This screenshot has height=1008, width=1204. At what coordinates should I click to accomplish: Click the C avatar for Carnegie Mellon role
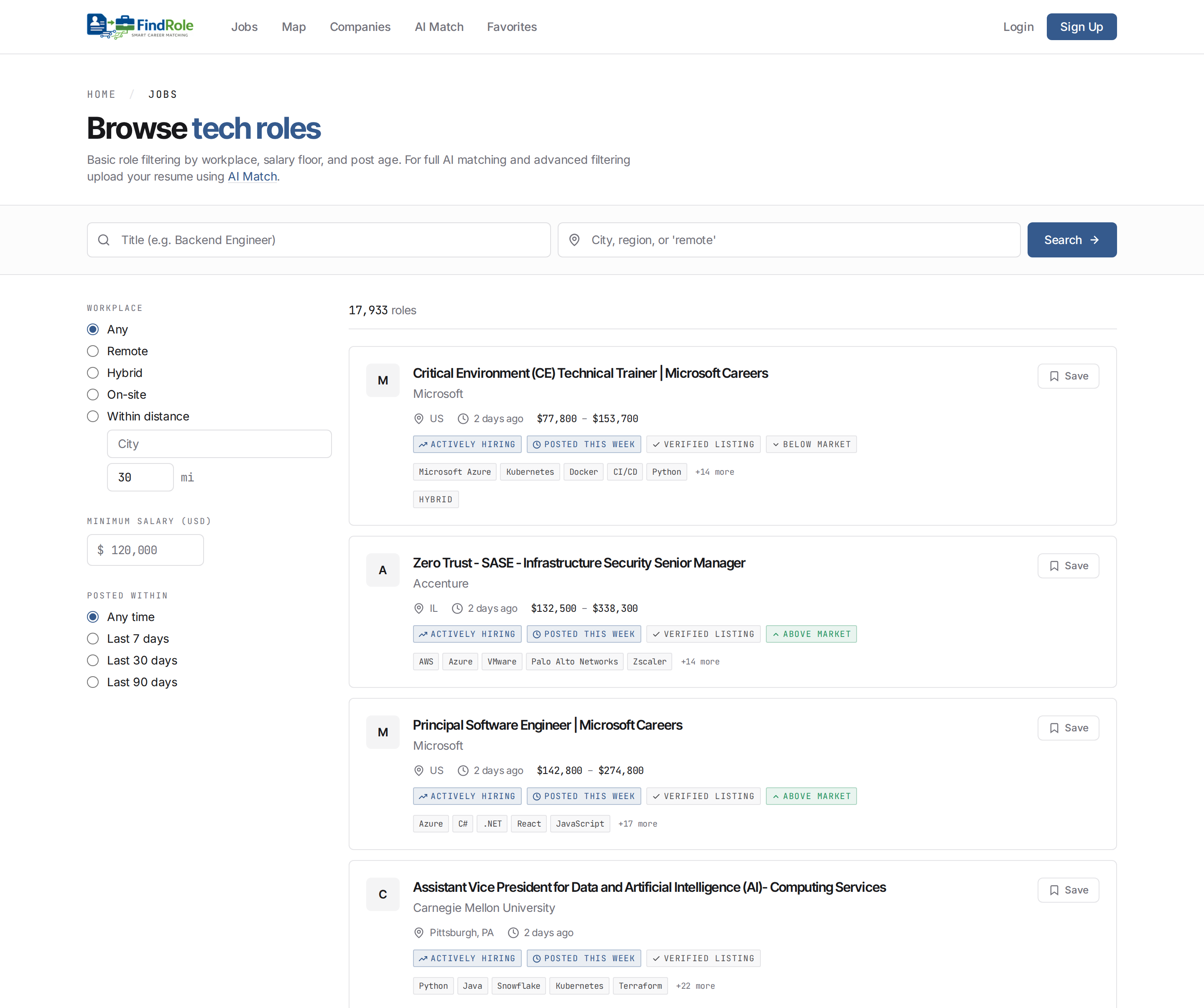pos(383,894)
